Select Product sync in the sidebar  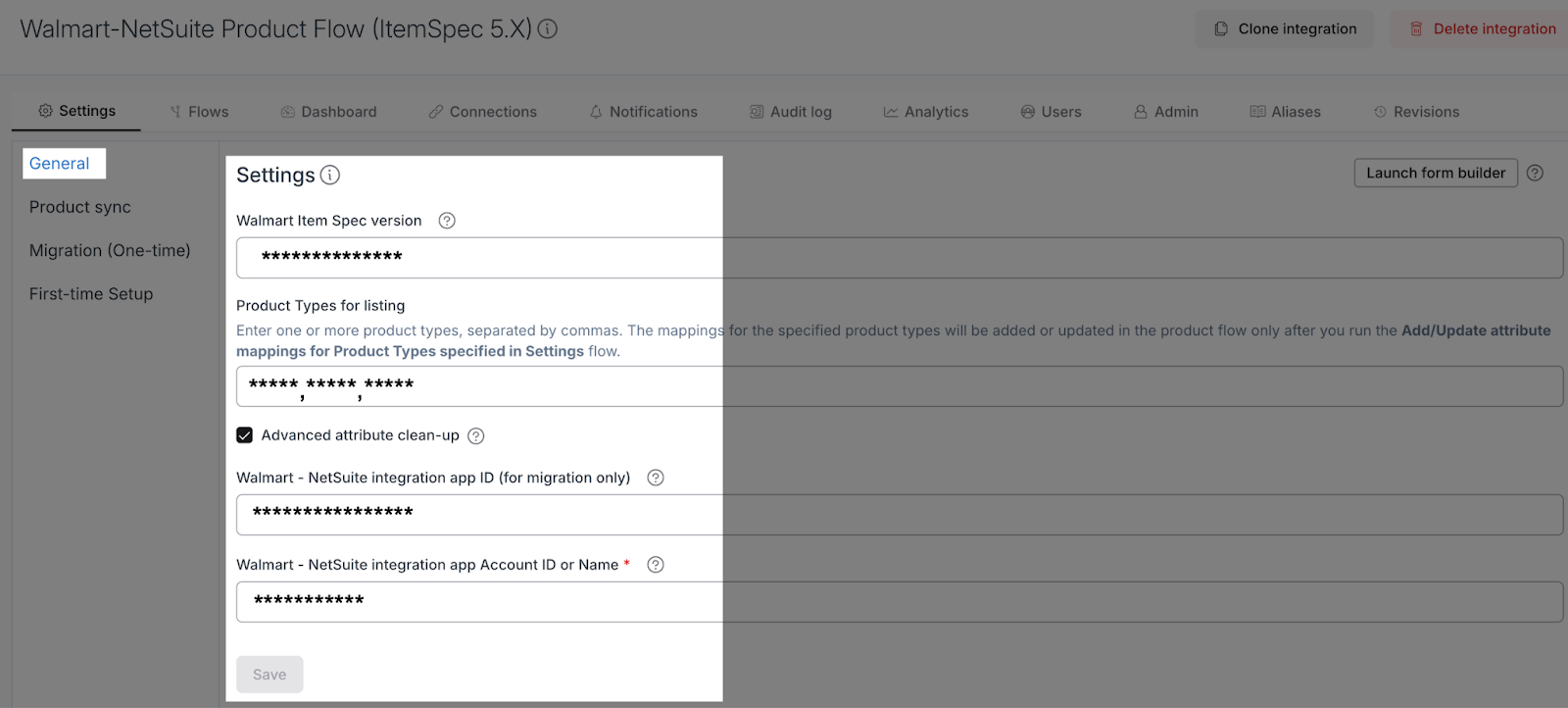(80, 207)
